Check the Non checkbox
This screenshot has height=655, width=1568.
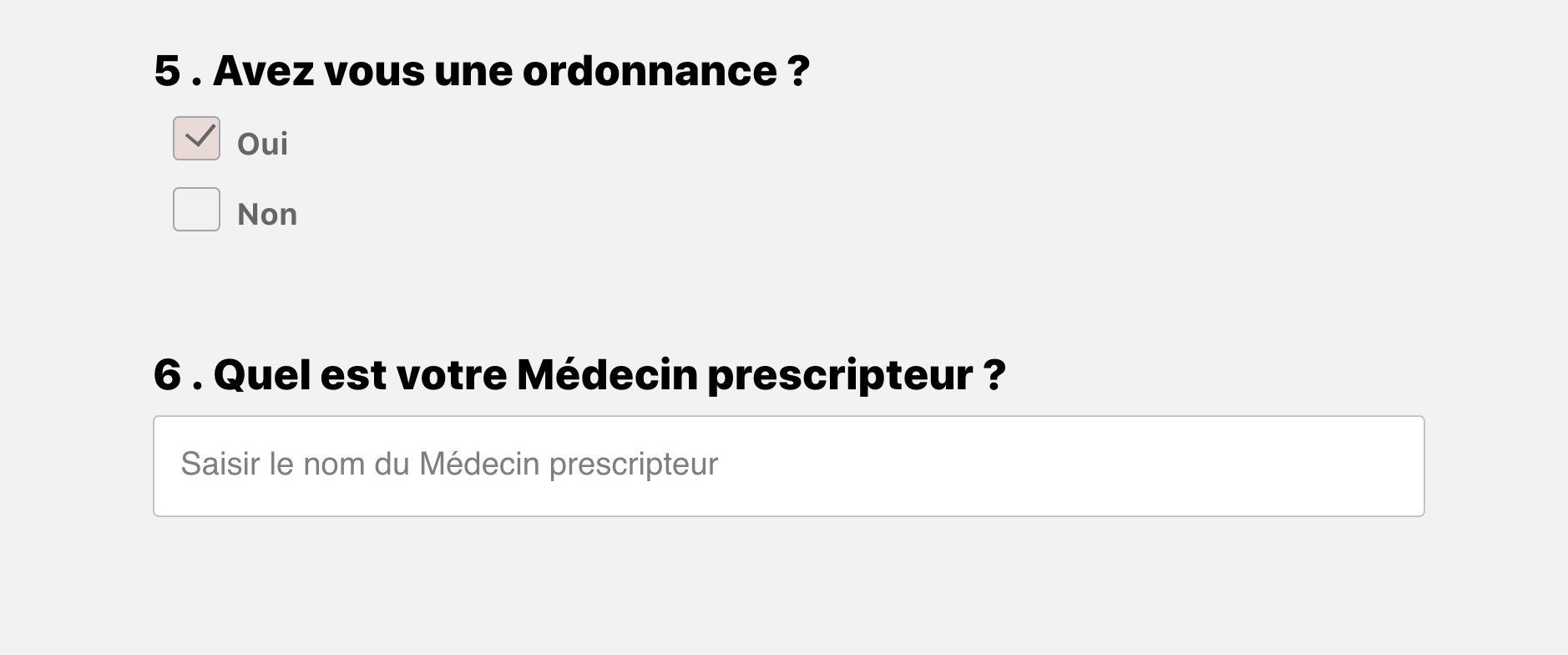pos(196,210)
